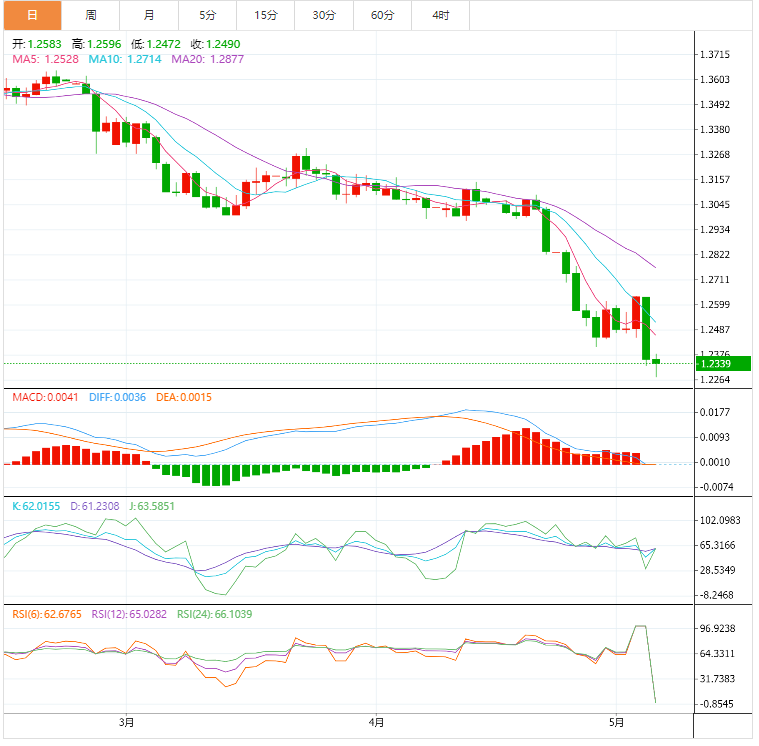Open the 30分 timeframe tab
The image size is (759, 746).
click(x=324, y=15)
